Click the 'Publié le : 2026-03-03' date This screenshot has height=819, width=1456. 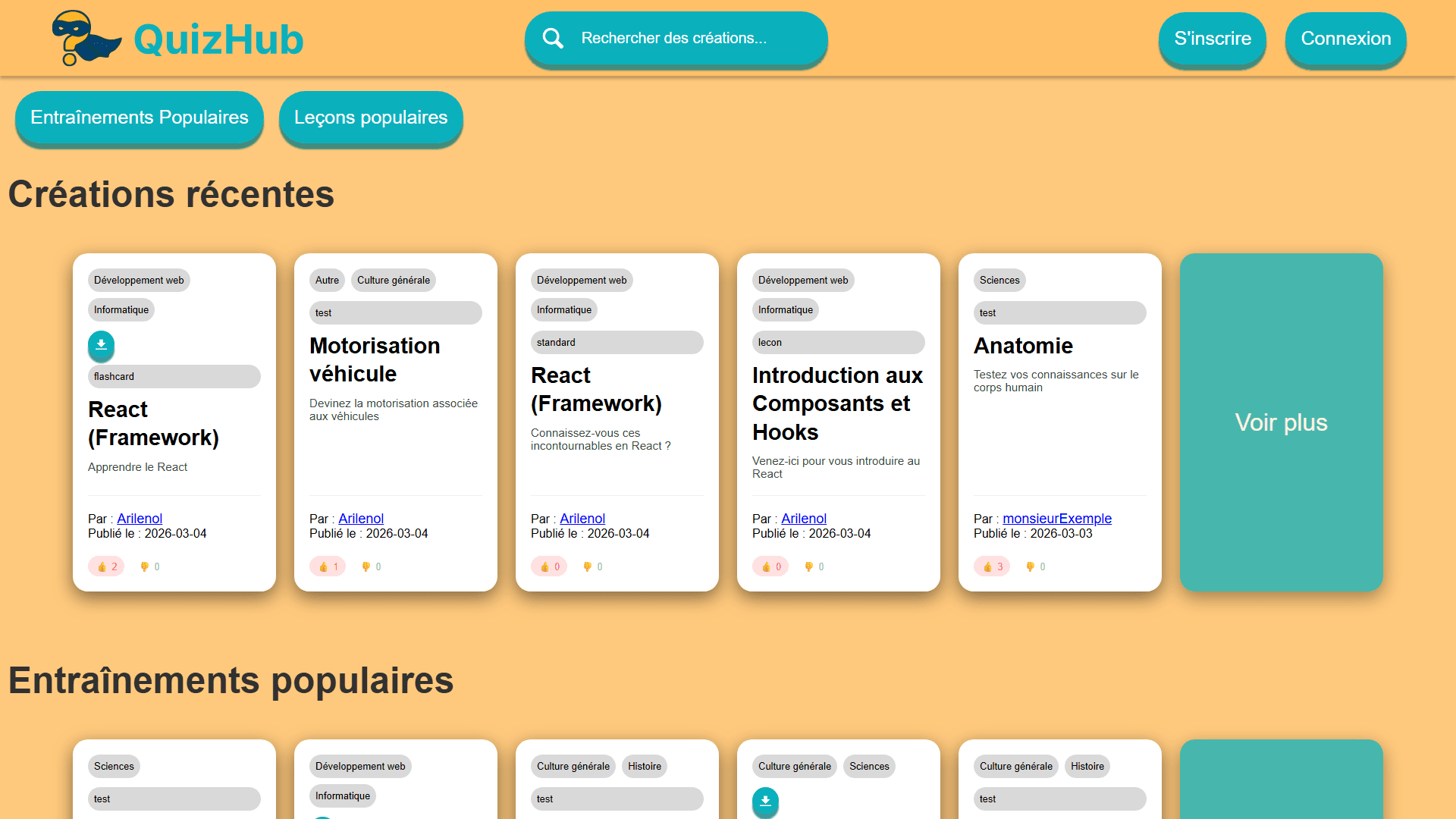[1033, 533]
